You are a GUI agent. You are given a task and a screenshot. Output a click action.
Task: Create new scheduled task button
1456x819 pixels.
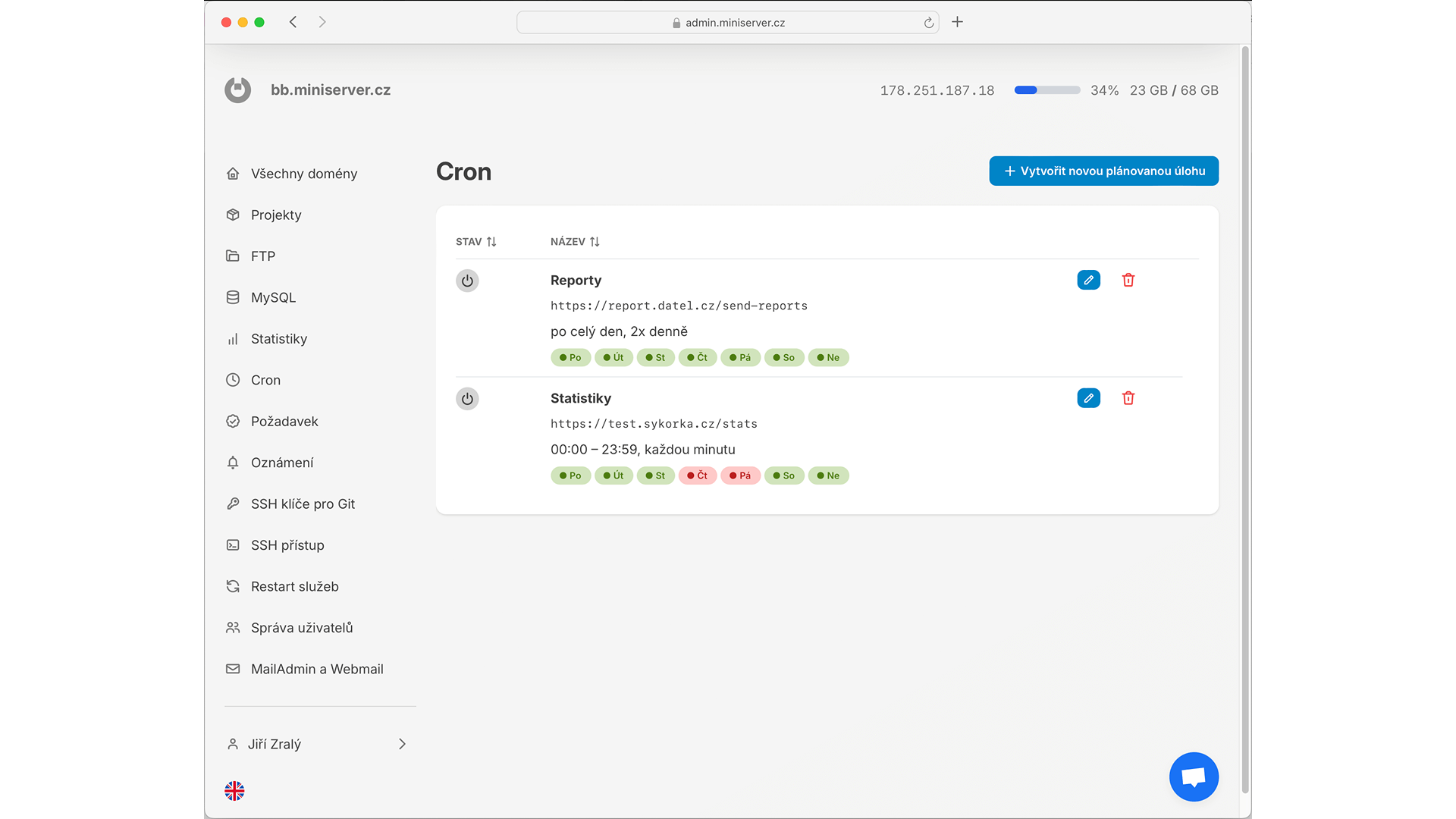(1103, 171)
